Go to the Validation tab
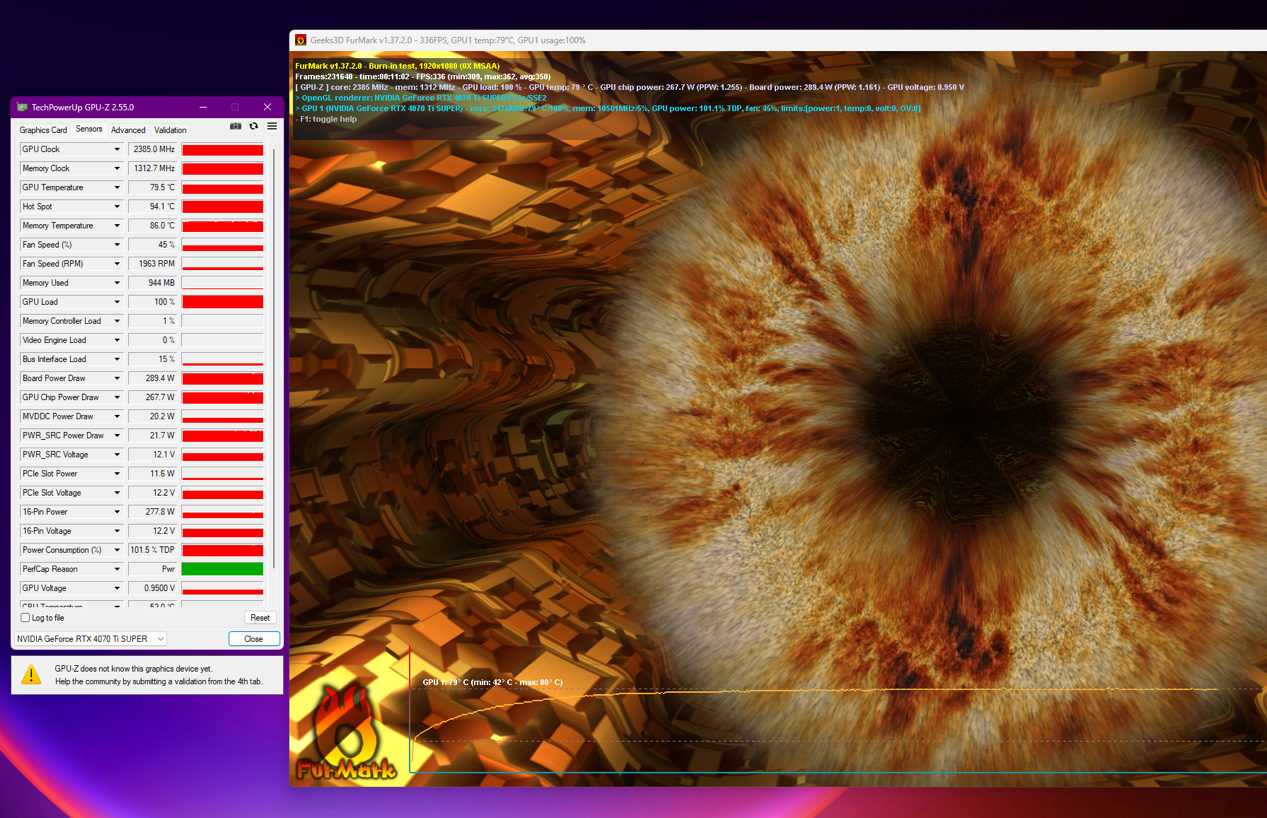Image resolution: width=1267 pixels, height=818 pixels. point(170,130)
